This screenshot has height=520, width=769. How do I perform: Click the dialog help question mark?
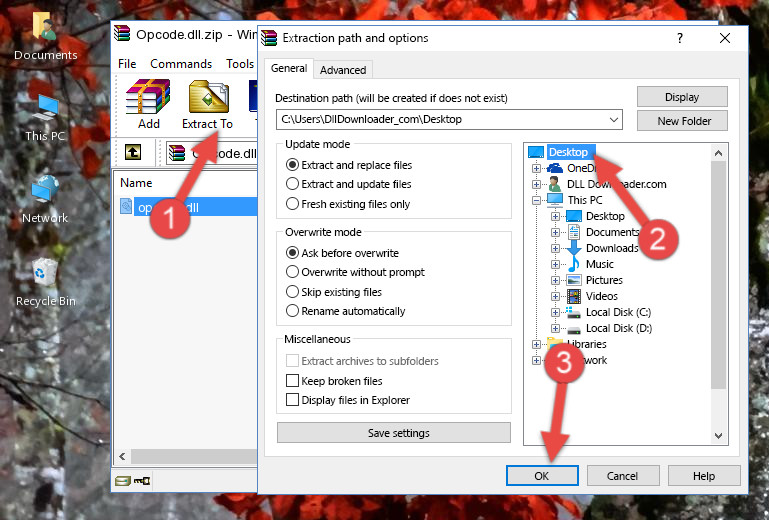(x=680, y=38)
